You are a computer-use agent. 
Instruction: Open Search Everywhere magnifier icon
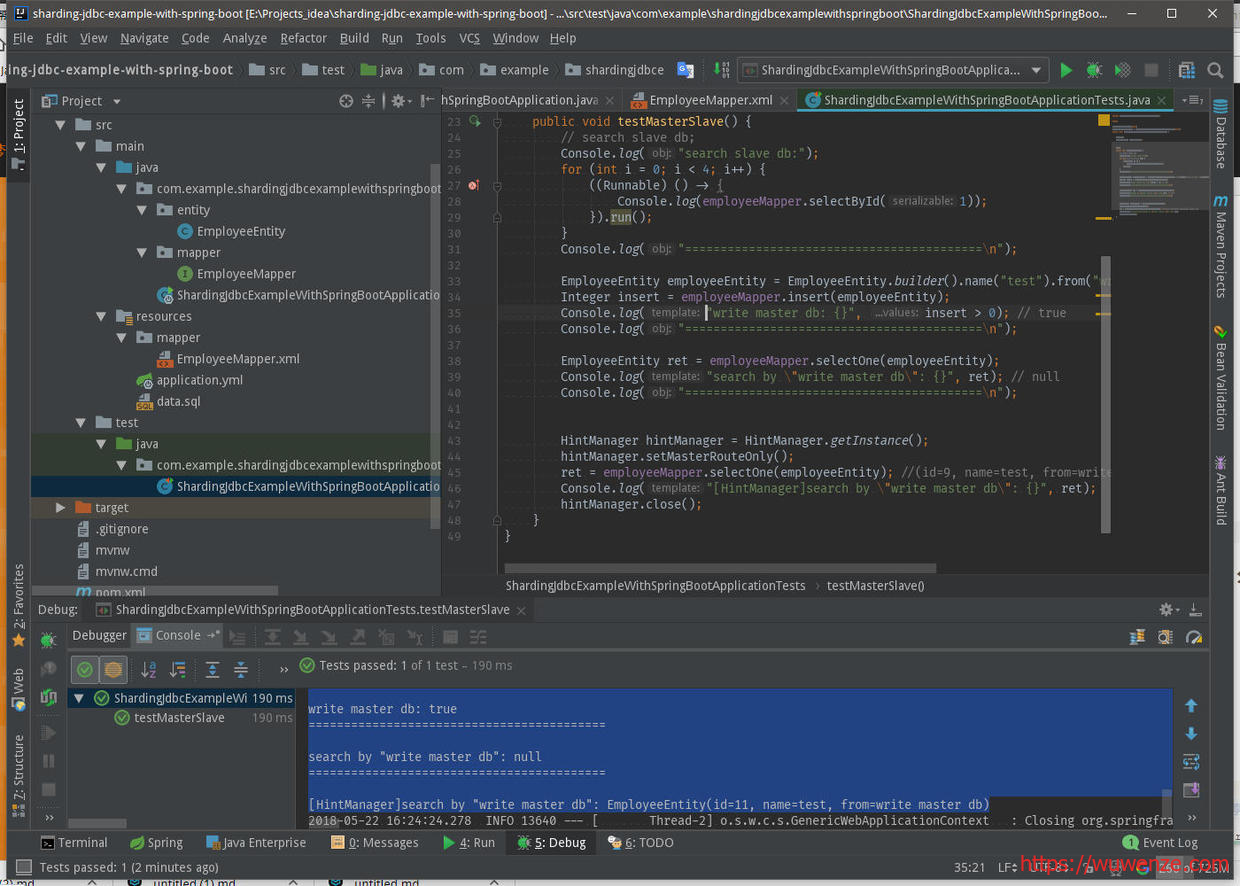[1215, 70]
